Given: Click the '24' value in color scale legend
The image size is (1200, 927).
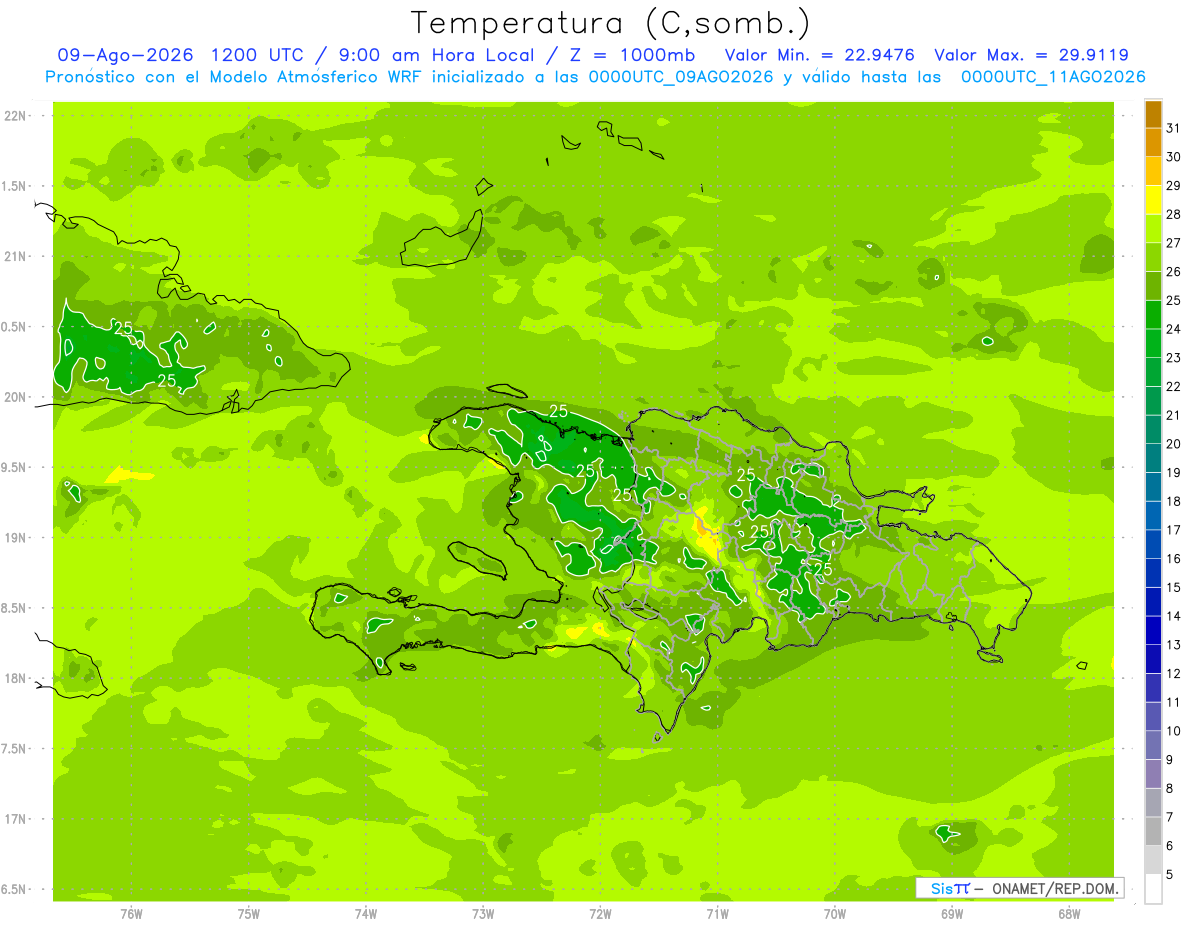Looking at the screenshot, I should tap(1173, 329).
